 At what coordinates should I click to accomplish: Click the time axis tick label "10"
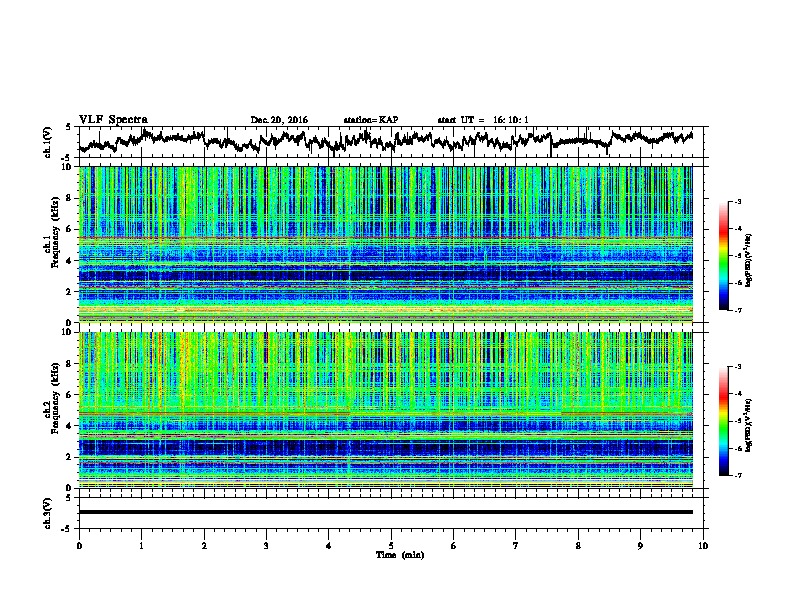(703, 546)
